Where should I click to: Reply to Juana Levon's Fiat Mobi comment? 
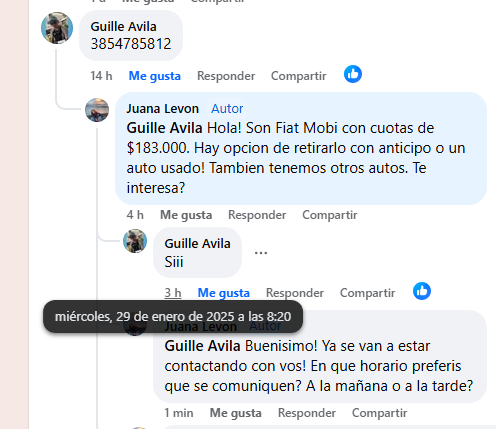257,215
